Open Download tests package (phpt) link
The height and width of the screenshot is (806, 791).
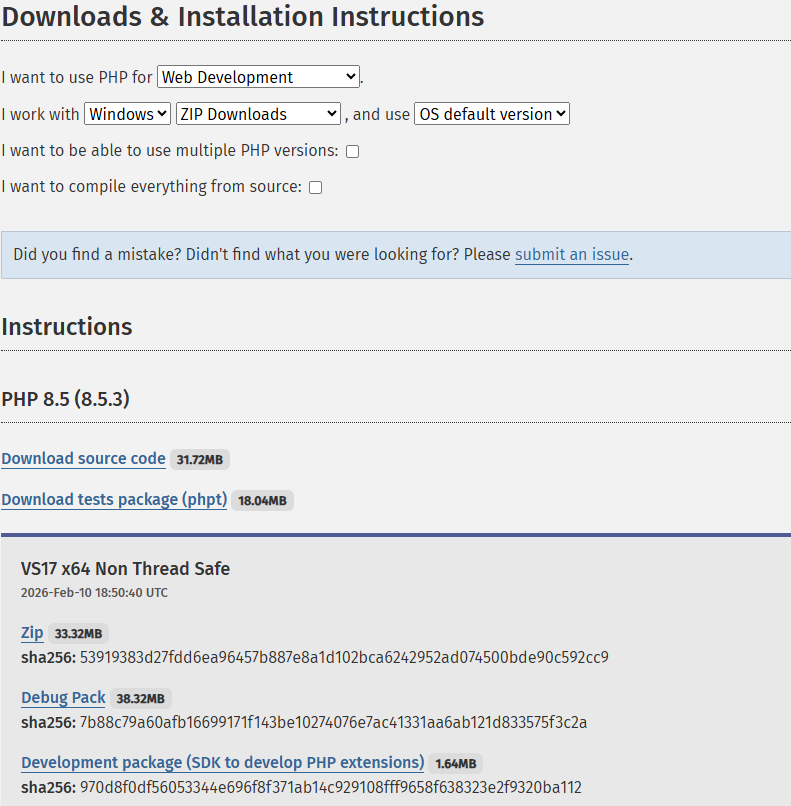click(x=114, y=500)
